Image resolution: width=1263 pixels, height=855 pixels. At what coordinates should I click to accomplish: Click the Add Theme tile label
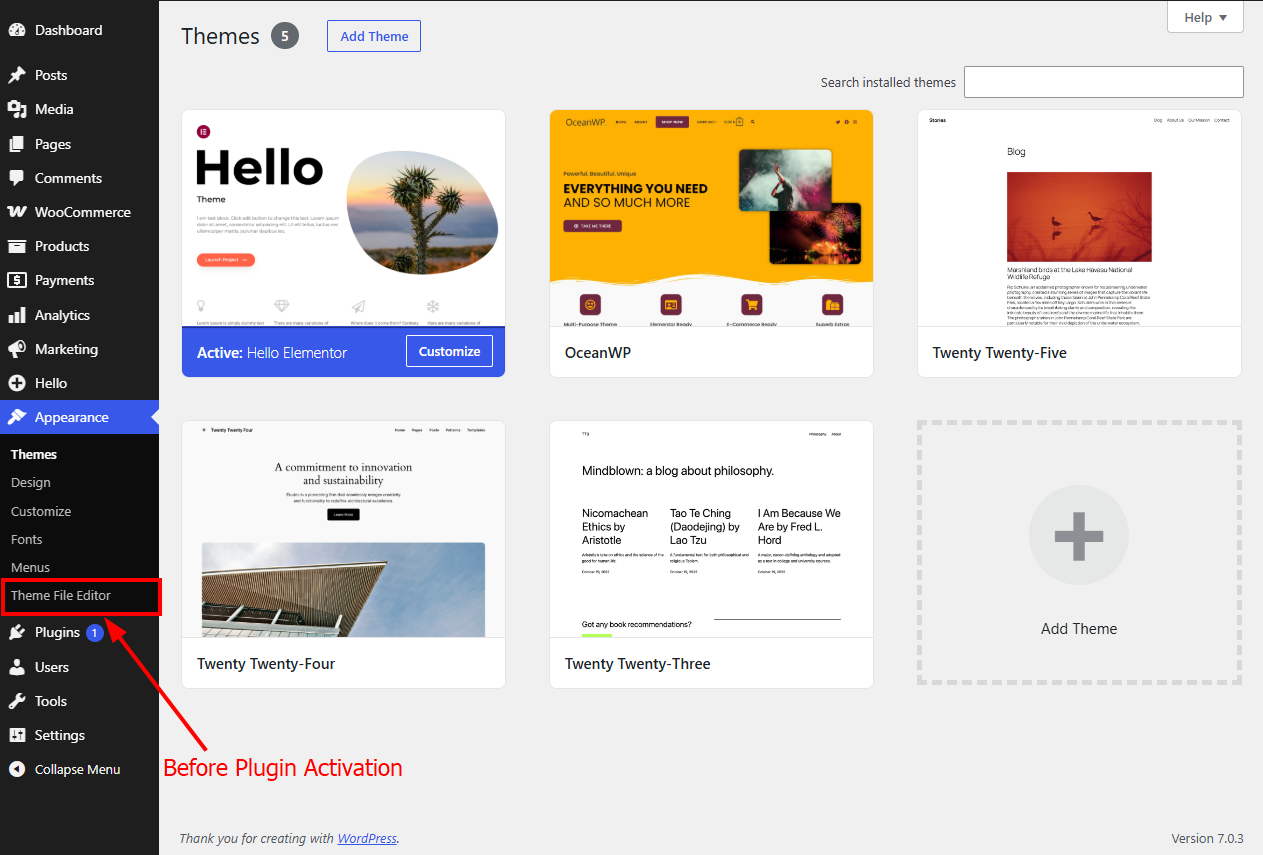click(1079, 629)
